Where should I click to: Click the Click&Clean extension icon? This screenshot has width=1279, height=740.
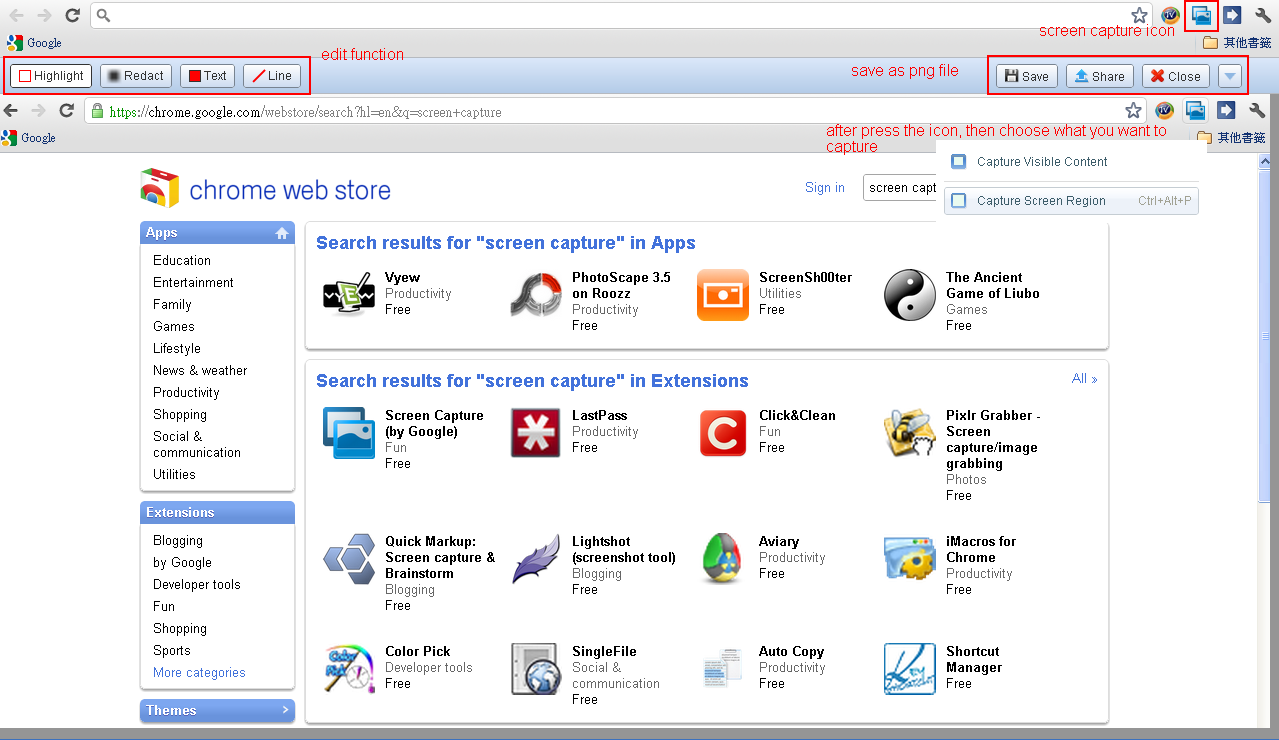pyautogui.click(x=723, y=433)
